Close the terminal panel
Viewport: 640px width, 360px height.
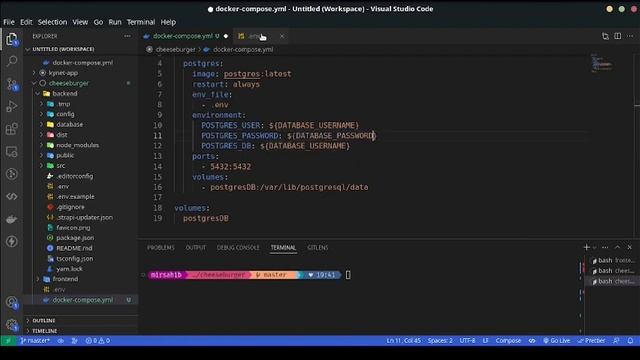point(629,247)
